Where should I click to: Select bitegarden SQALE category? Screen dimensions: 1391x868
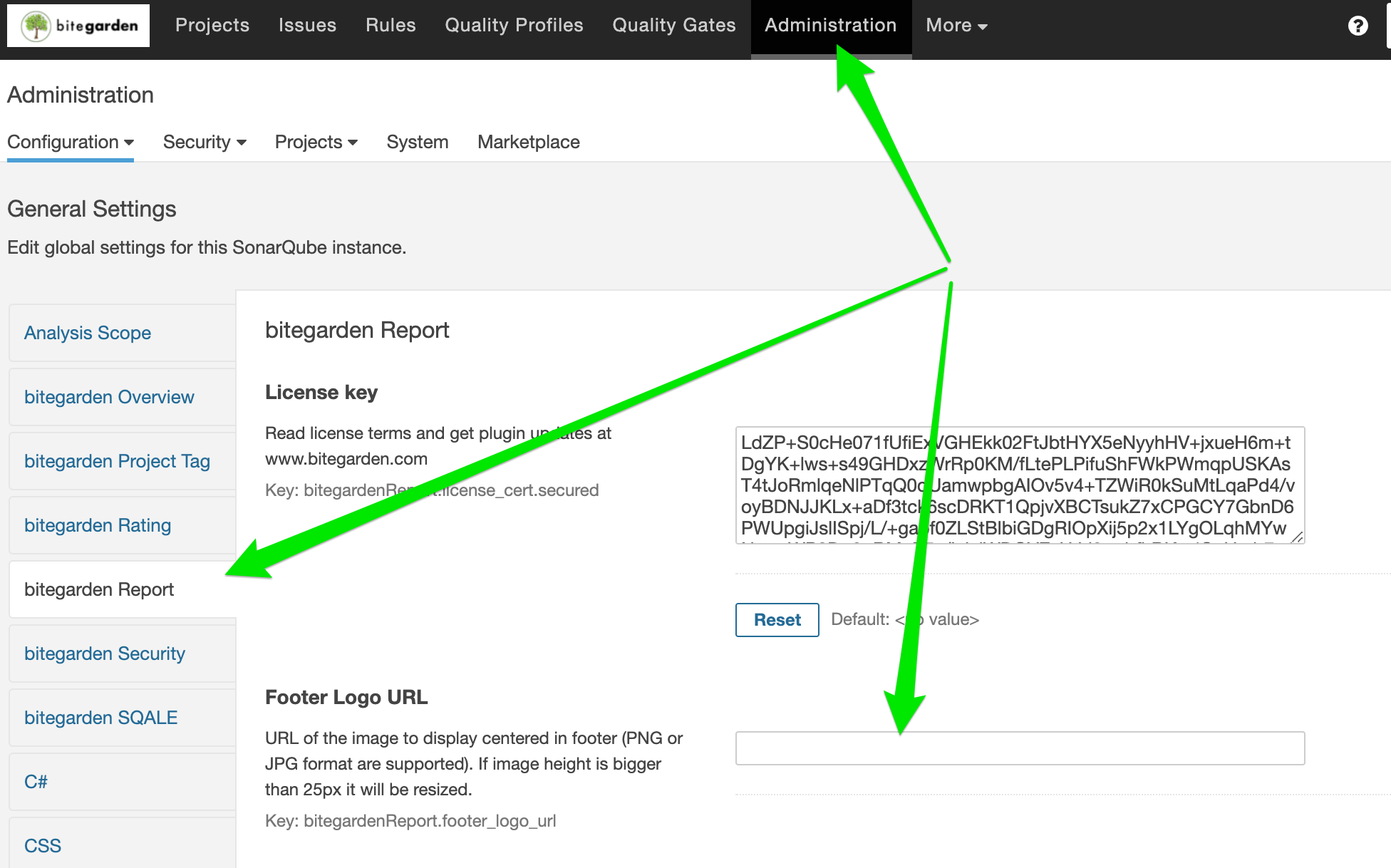pos(123,718)
